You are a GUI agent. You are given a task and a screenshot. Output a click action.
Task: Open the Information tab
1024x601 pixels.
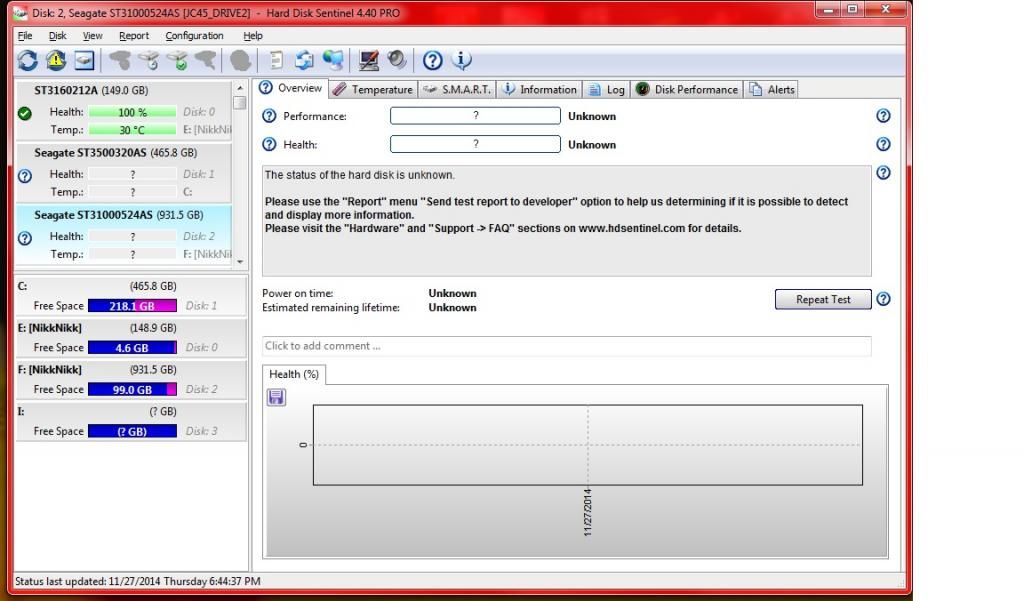(539, 89)
